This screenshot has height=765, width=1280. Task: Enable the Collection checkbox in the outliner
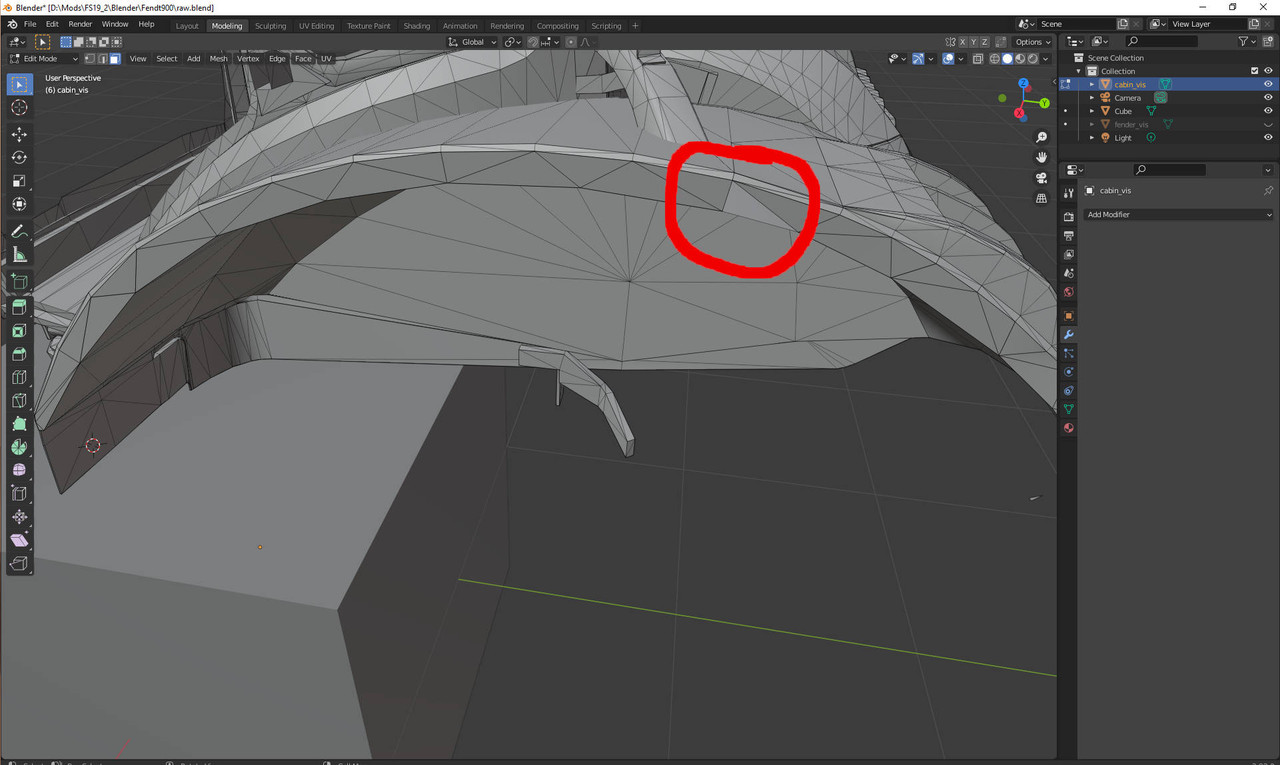[x=1255, y=70]
